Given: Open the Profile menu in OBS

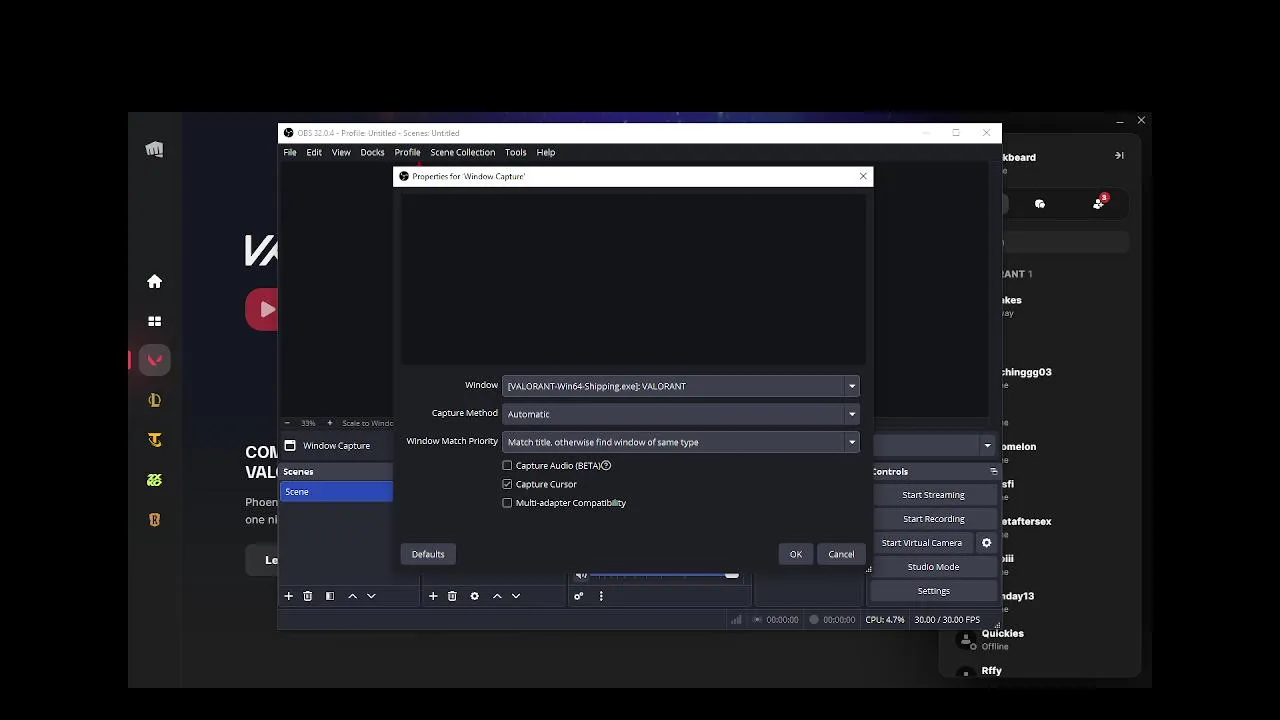Looking at the screenshot, I should click(407, 152).
